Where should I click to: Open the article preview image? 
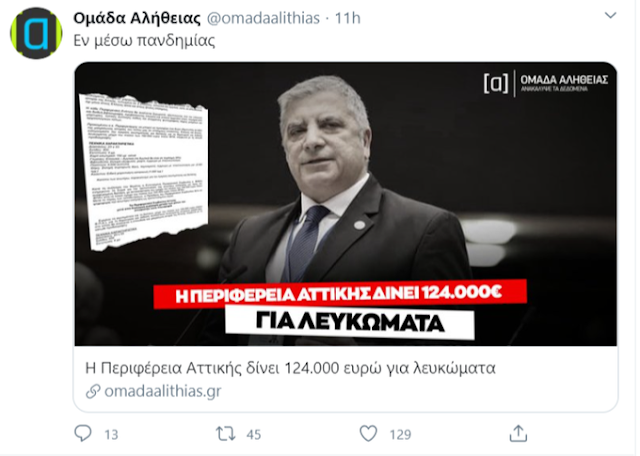click(345, 204)
